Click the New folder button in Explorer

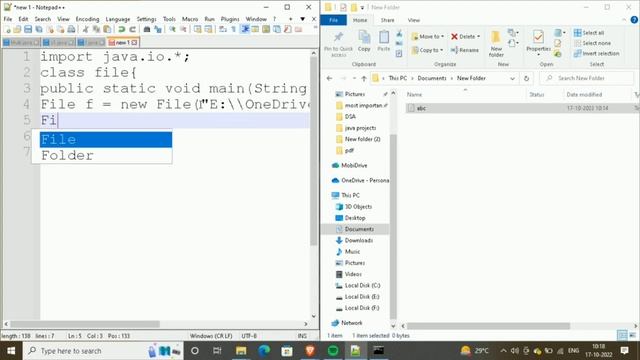496,43
